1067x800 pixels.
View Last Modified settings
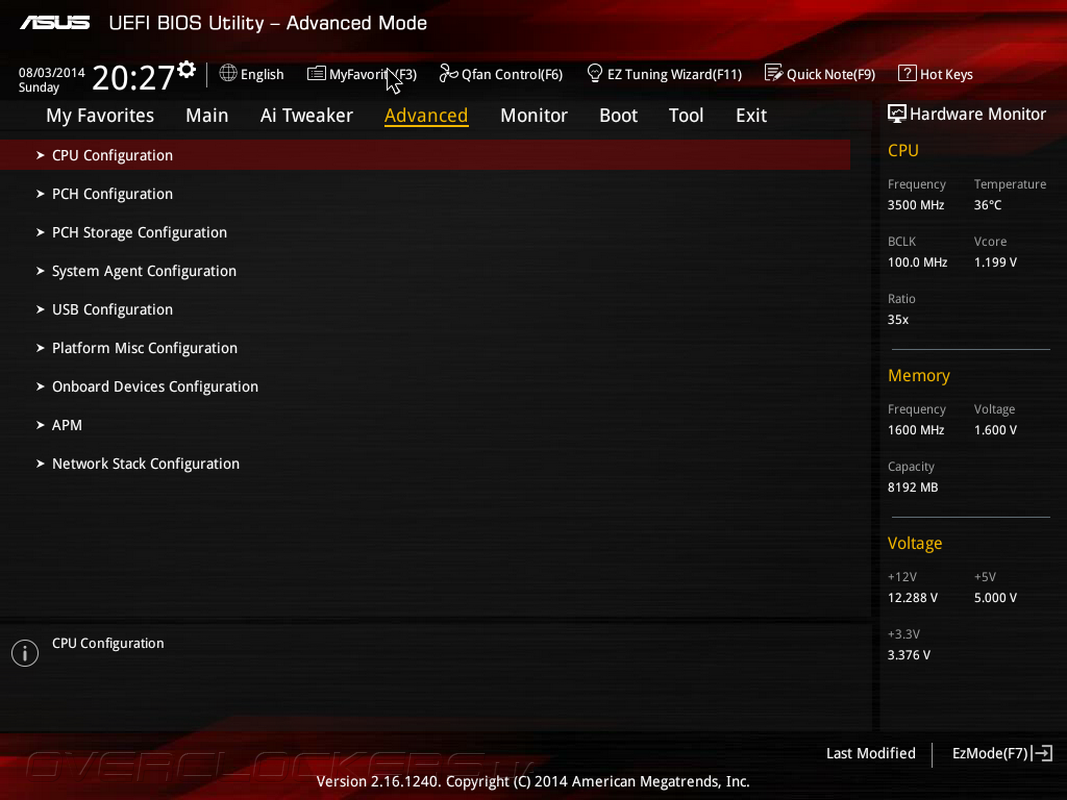[x=870, y=753]
